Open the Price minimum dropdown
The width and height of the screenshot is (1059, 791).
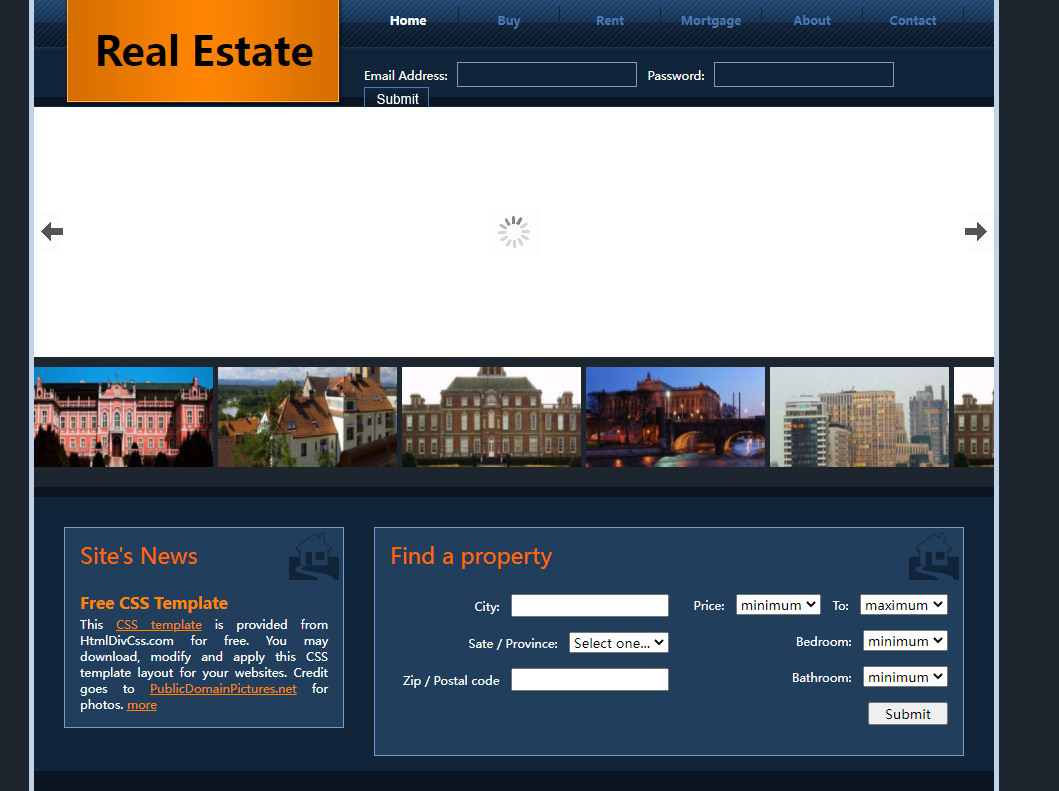point(778,605)
